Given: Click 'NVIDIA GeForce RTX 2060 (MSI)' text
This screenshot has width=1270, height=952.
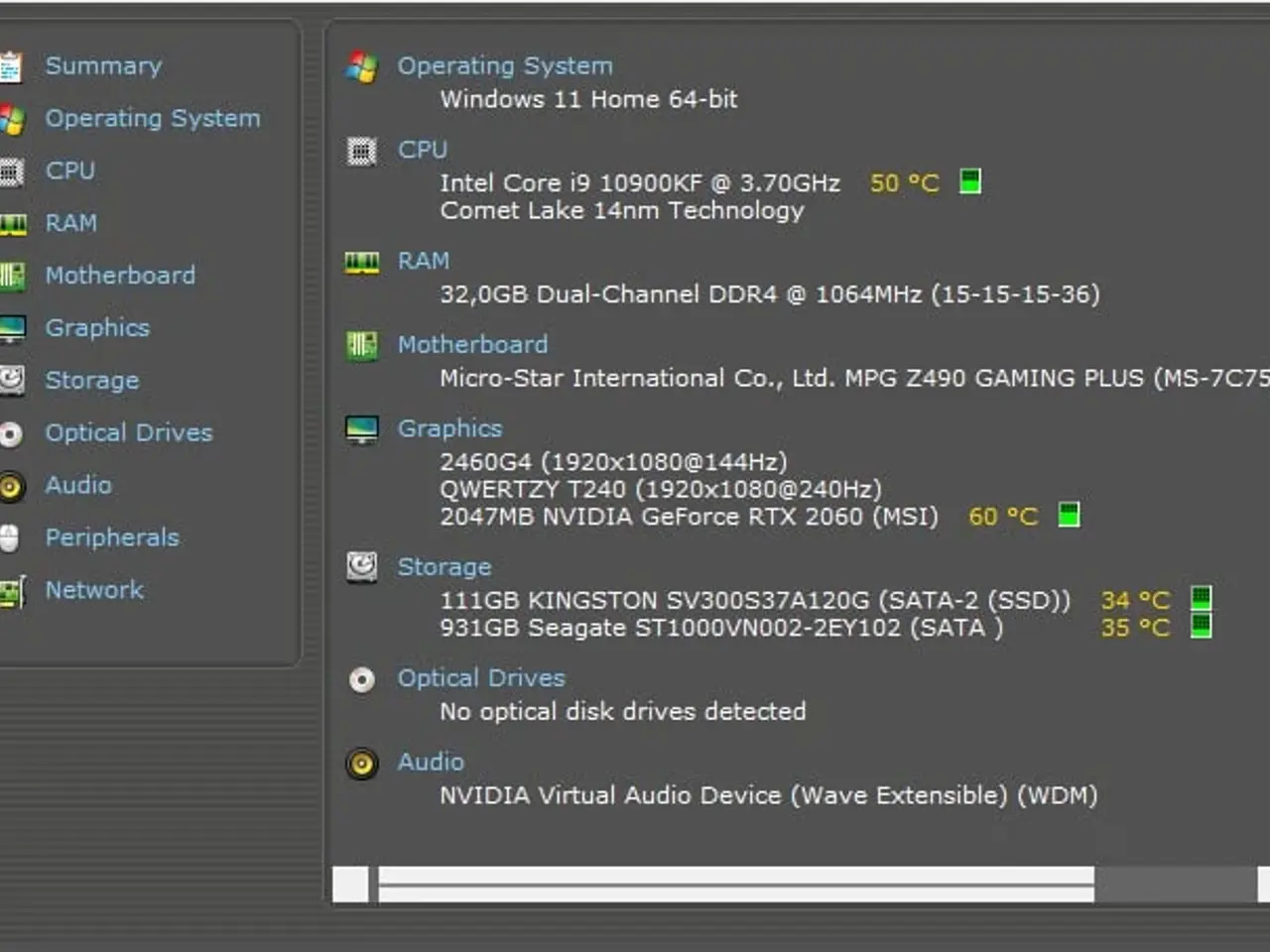Looking at the screenshot, I should click(739, 517).
